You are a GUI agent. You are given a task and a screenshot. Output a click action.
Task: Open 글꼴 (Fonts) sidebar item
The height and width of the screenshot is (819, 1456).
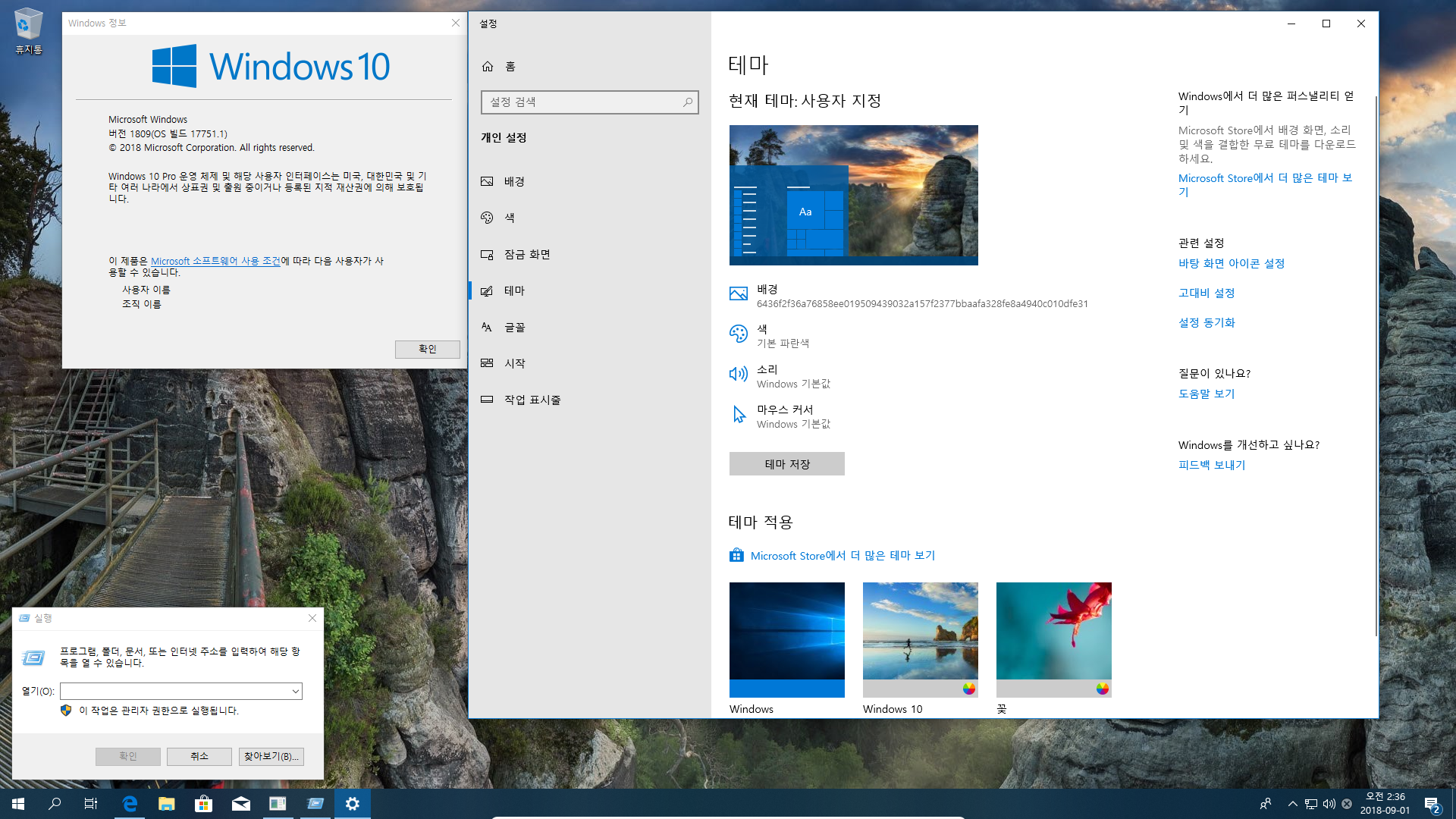pos(590,327)
